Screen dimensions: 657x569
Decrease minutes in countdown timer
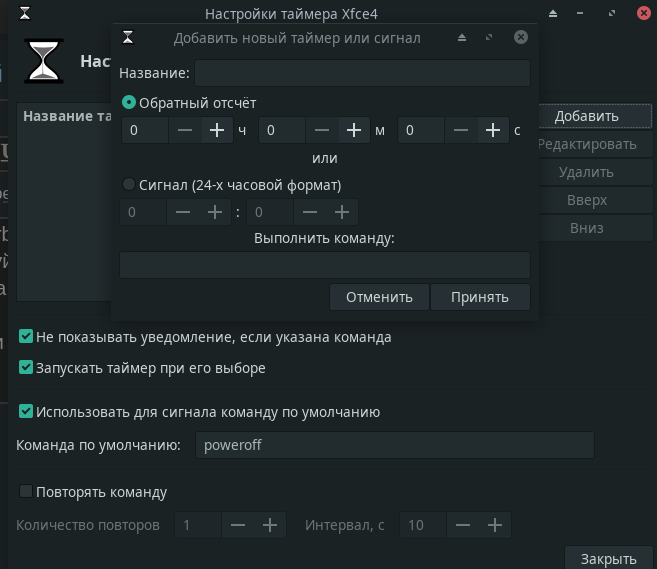point(322,130)
